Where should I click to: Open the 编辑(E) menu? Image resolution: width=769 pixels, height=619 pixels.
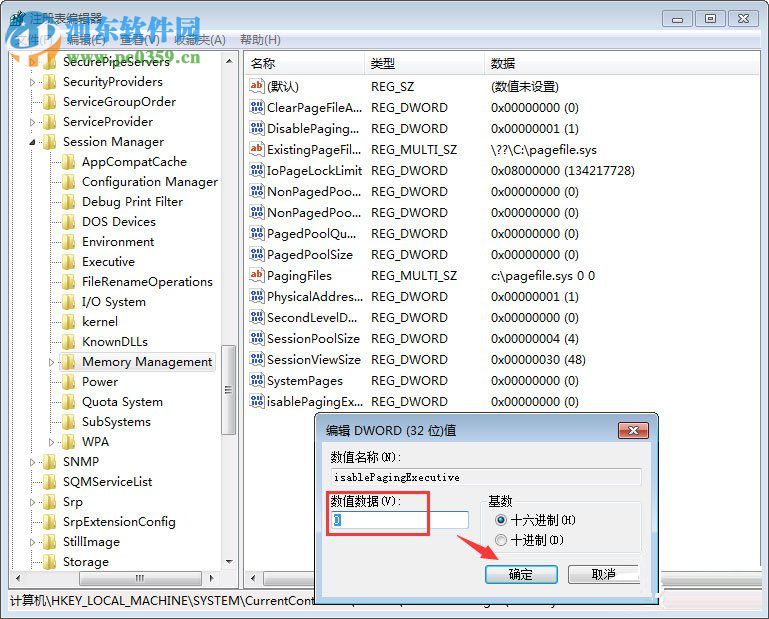click(x=86, y=40)
